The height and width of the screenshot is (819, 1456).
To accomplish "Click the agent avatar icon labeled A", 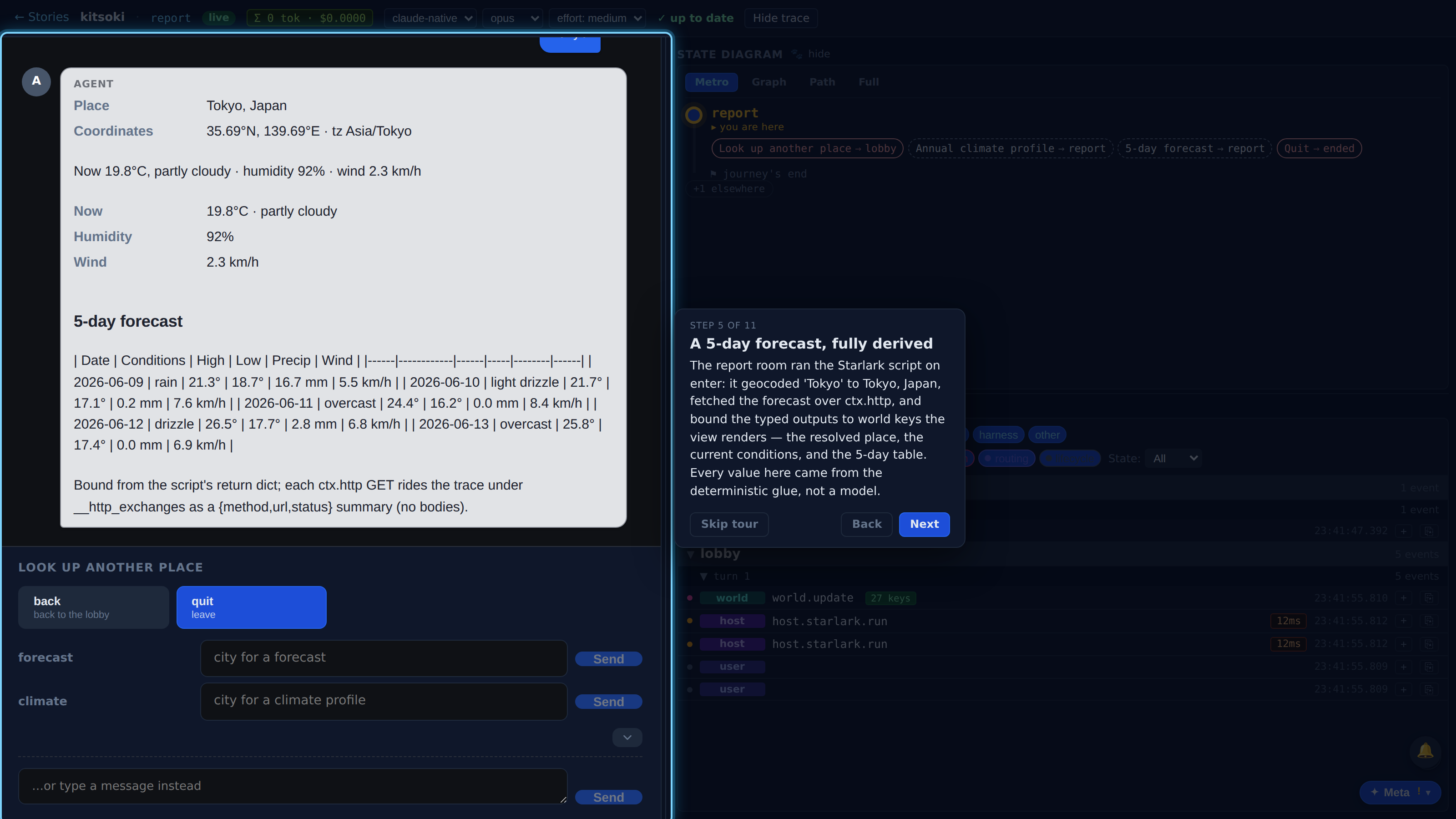I will click(36, 81).
